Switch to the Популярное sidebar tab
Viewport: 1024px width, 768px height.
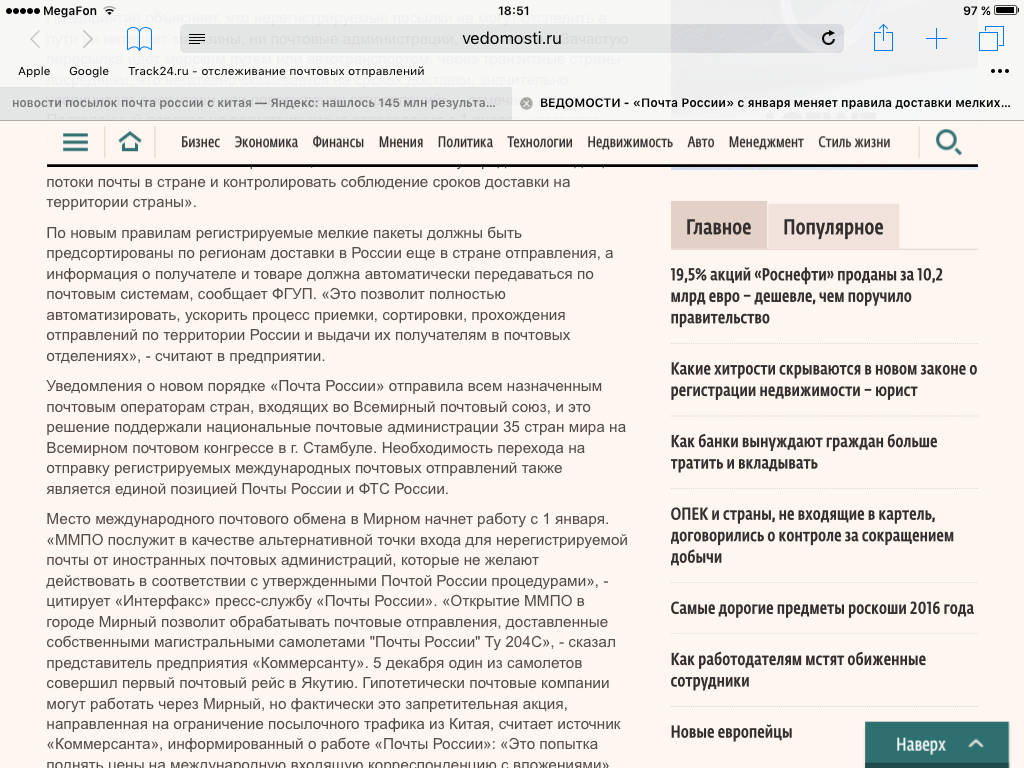click(833, 226)
